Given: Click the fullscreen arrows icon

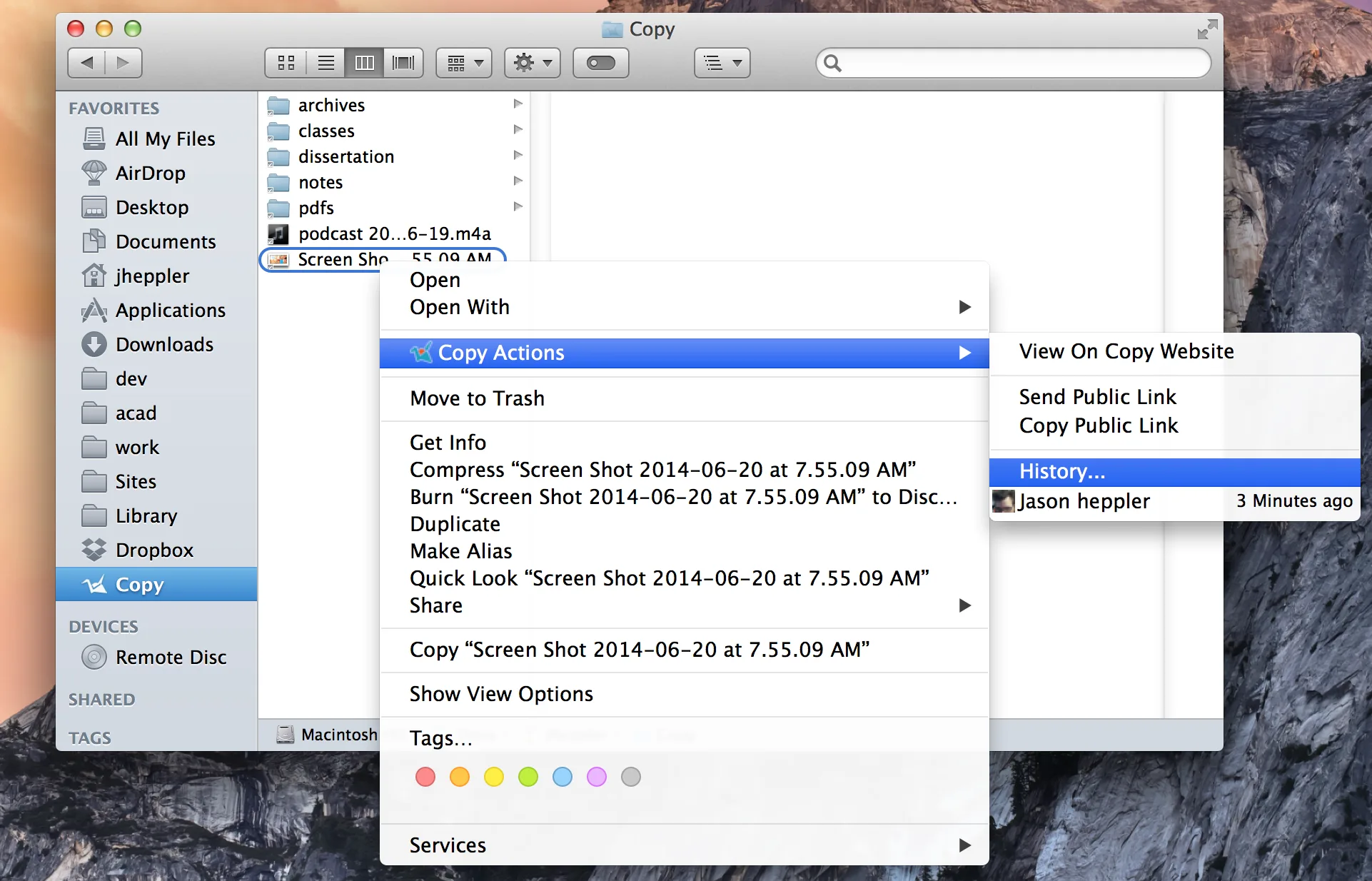Looking at the screenshot, I should pos(1207,29).
